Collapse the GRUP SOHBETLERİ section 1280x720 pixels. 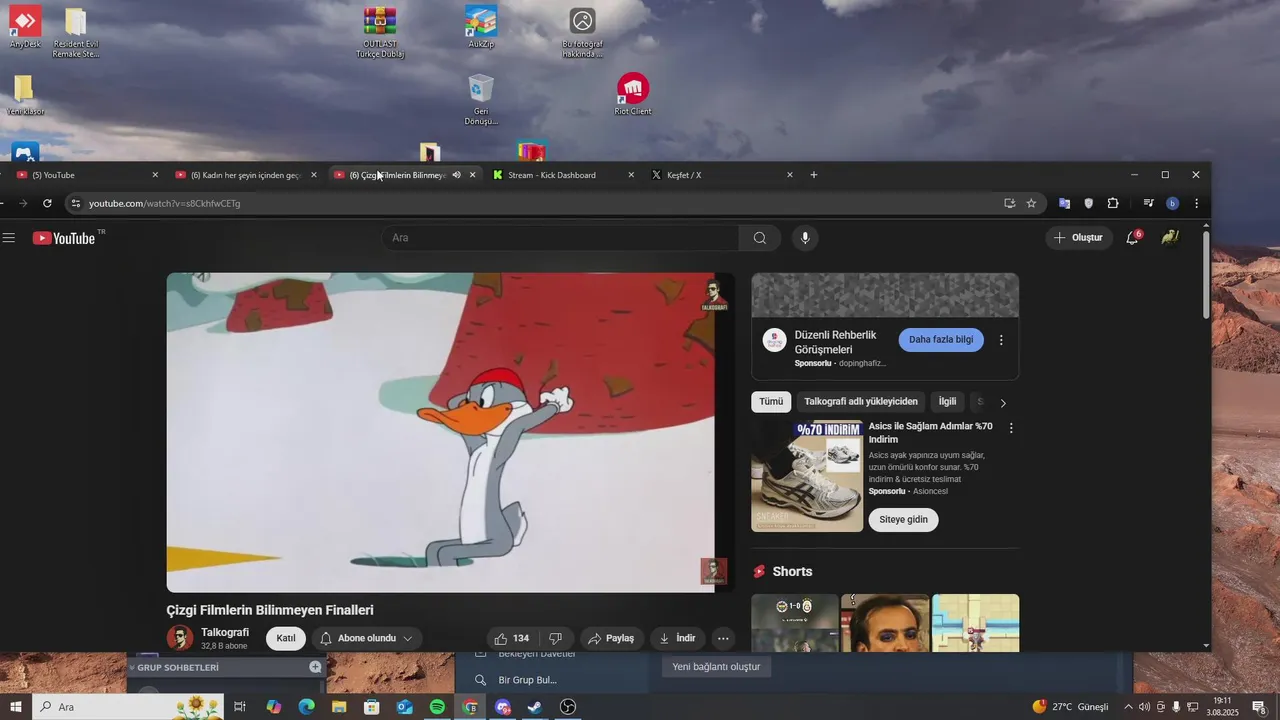coord(177,667)
